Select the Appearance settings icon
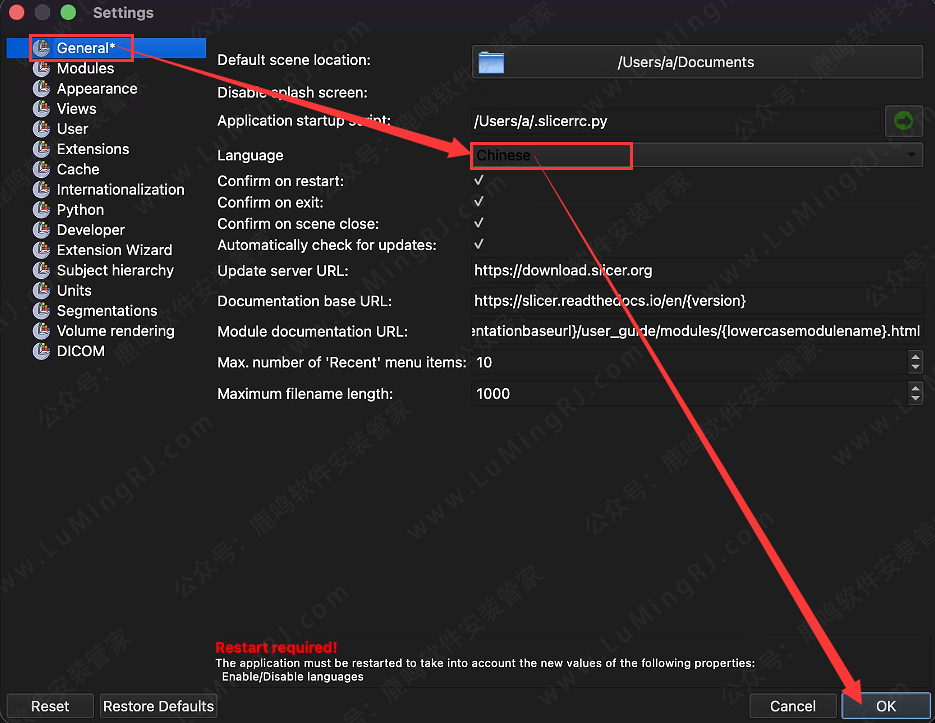The width and height of the screenshot is (935, 723). click(41, 88)
